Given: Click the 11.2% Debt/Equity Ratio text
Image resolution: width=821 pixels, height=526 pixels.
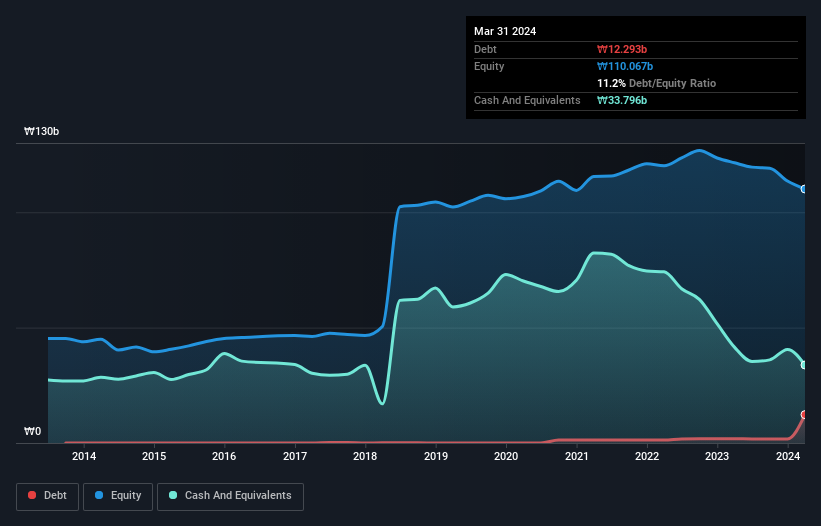Looking at the screenshot, I should pos(657,83).
